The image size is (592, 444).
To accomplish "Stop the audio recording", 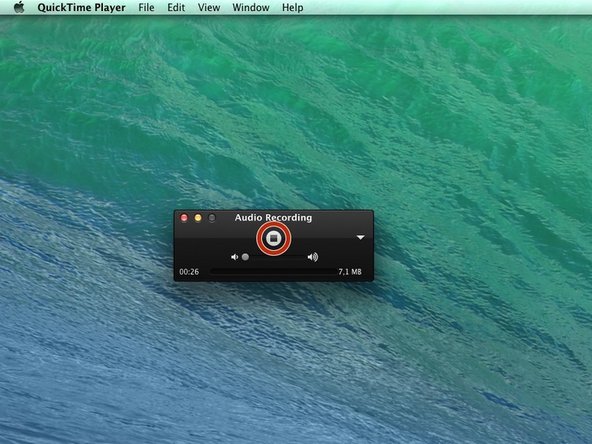I will [x=273, y=238].
